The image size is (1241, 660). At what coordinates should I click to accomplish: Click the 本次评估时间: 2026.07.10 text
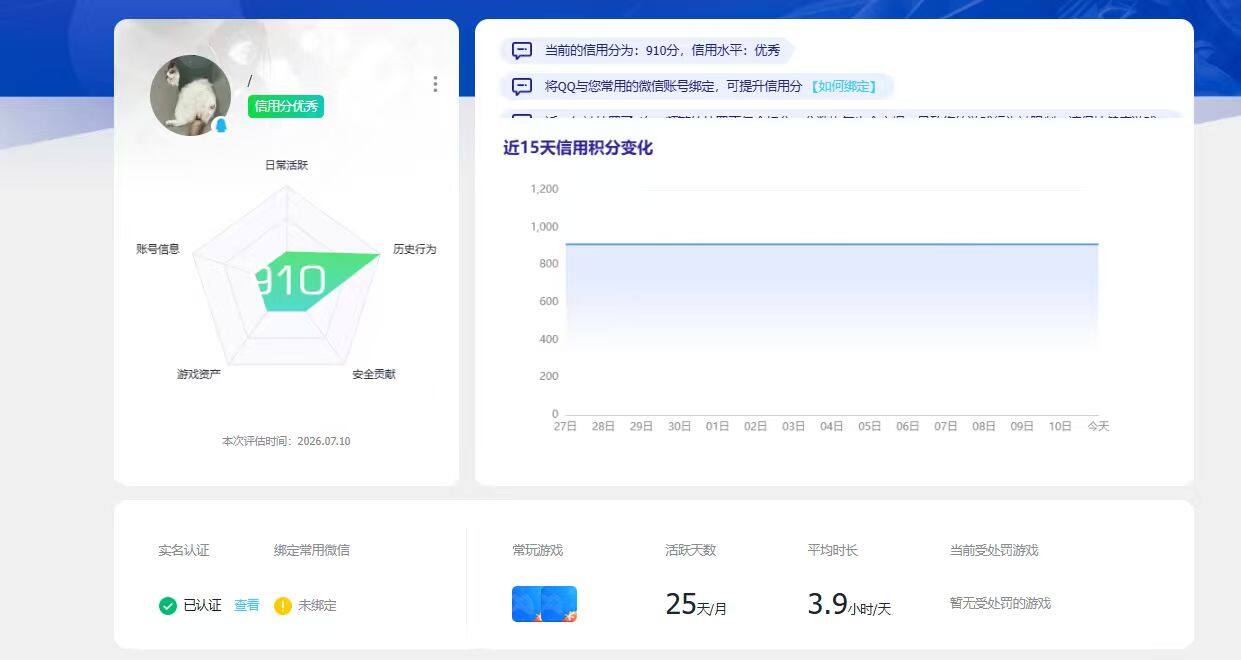pos(286,441)
